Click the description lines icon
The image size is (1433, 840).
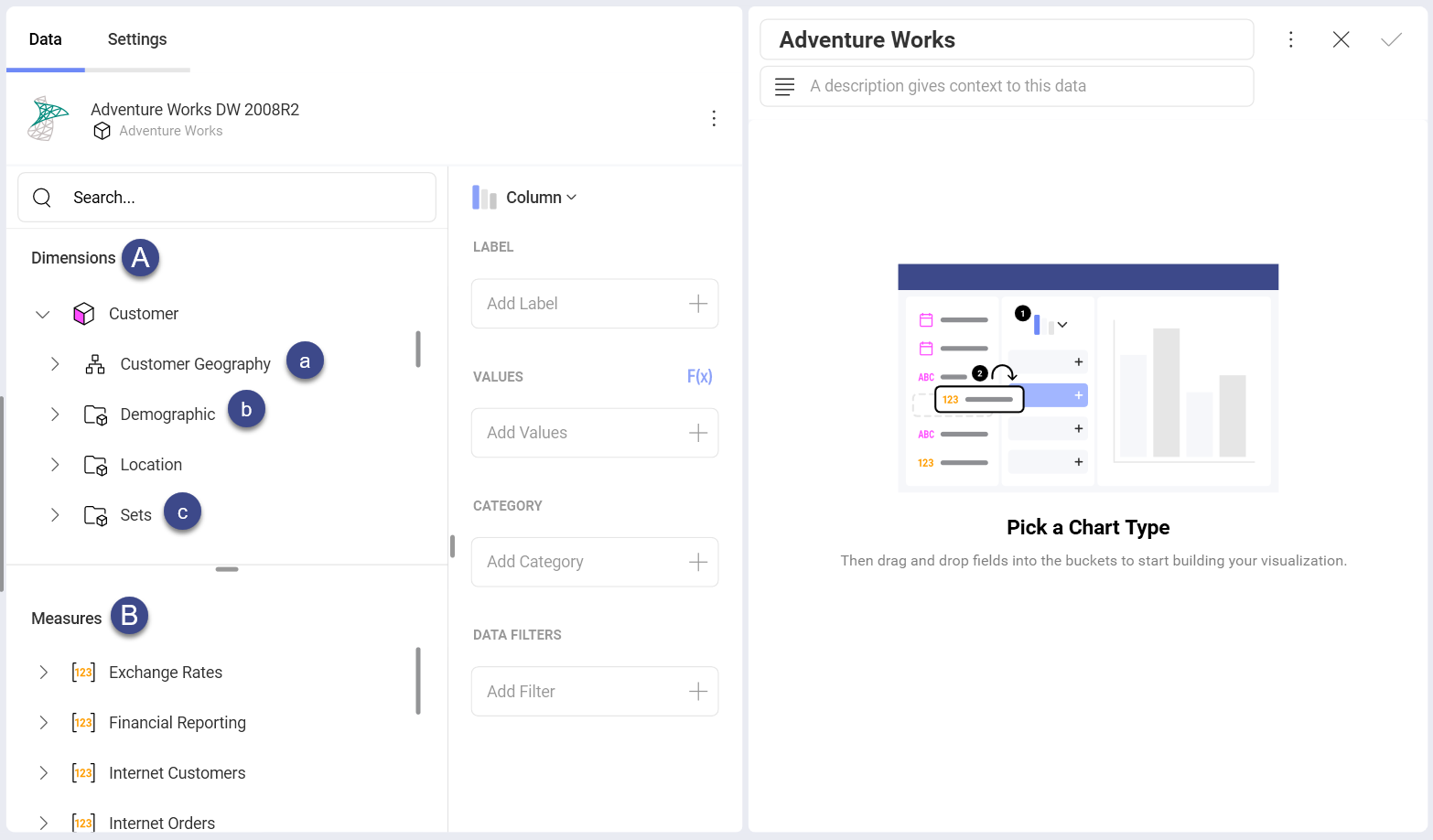tap(785, 86)
